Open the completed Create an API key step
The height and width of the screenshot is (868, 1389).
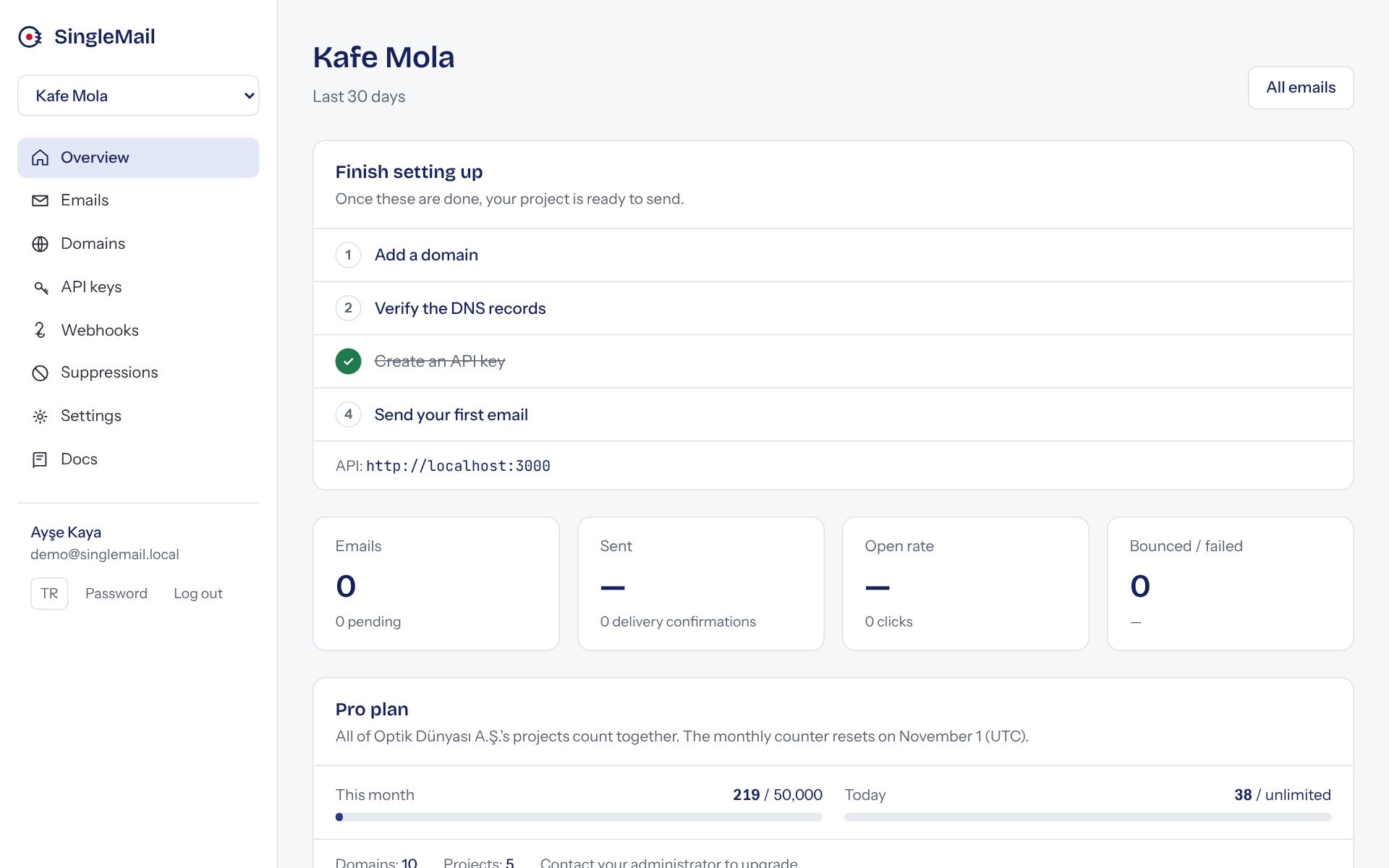833,361
